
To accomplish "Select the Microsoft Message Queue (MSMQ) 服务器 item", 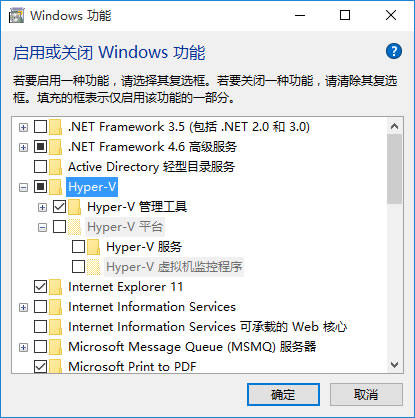I will (x=192, y=347).
